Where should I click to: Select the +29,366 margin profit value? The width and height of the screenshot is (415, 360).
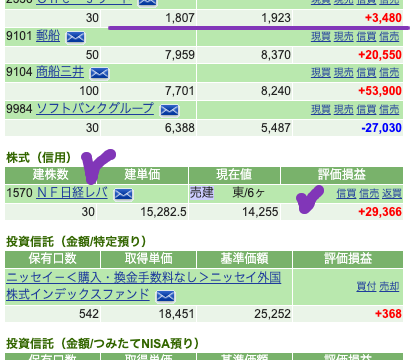380,212
